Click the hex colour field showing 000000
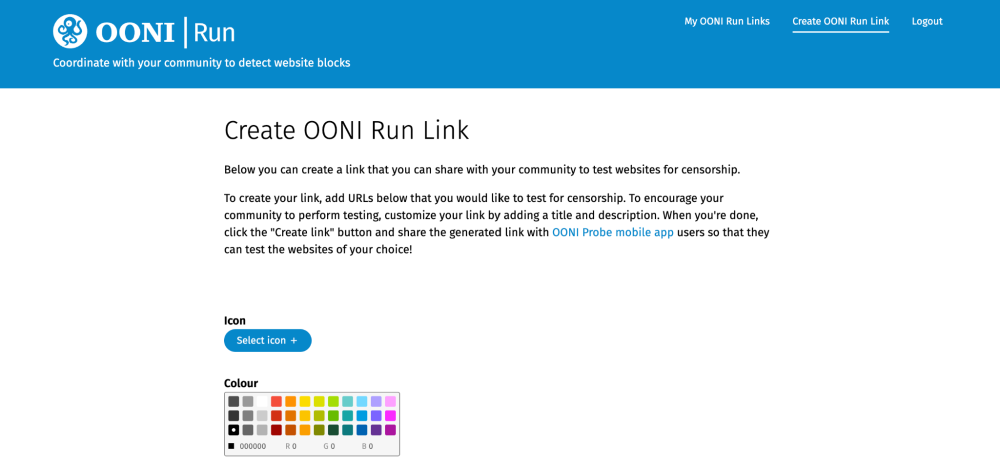1000x476 pixels. click(x=253, y=446)
